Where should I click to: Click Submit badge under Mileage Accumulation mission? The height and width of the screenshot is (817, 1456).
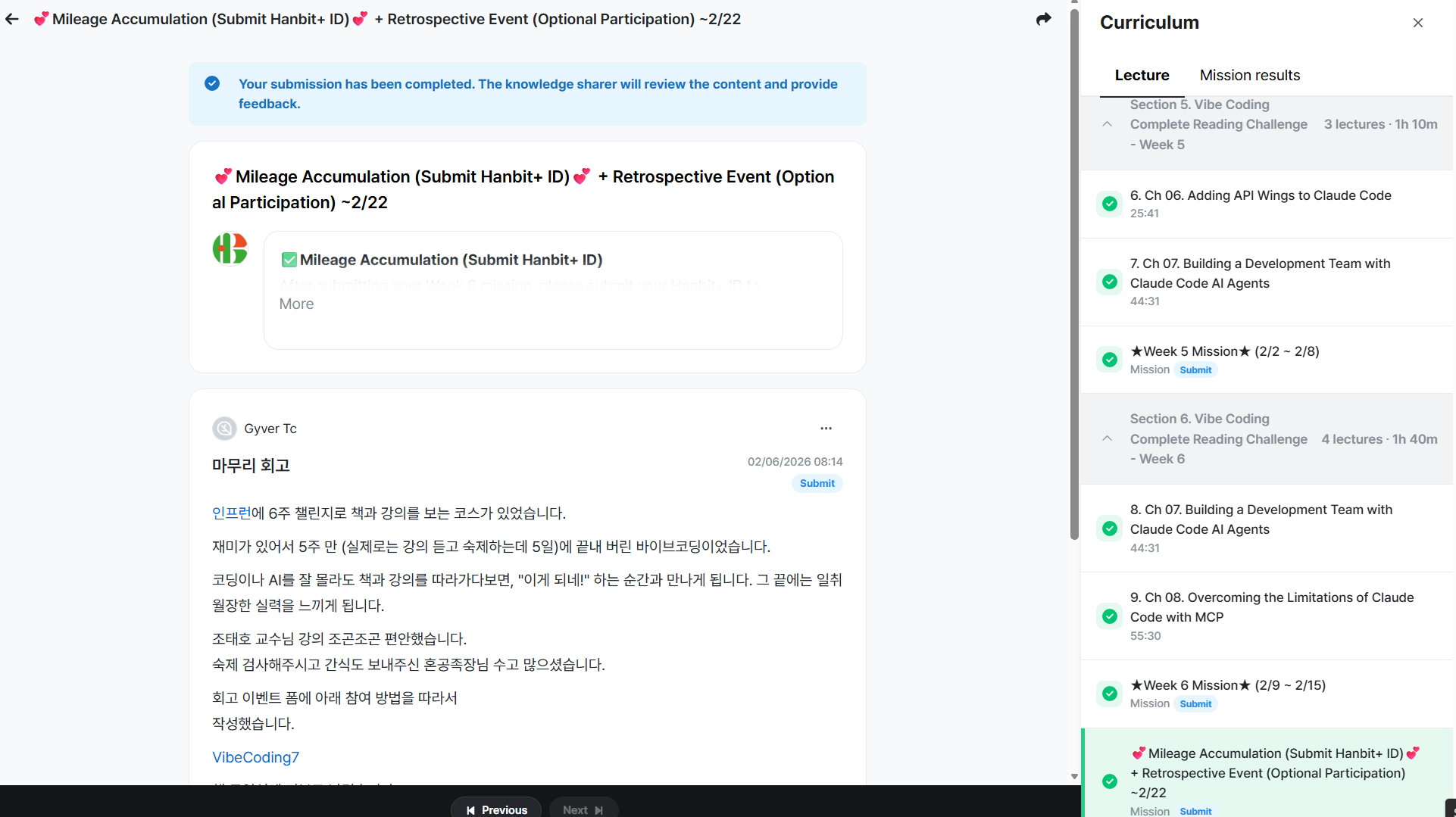pyautogui.click(x=1195, y=811)
